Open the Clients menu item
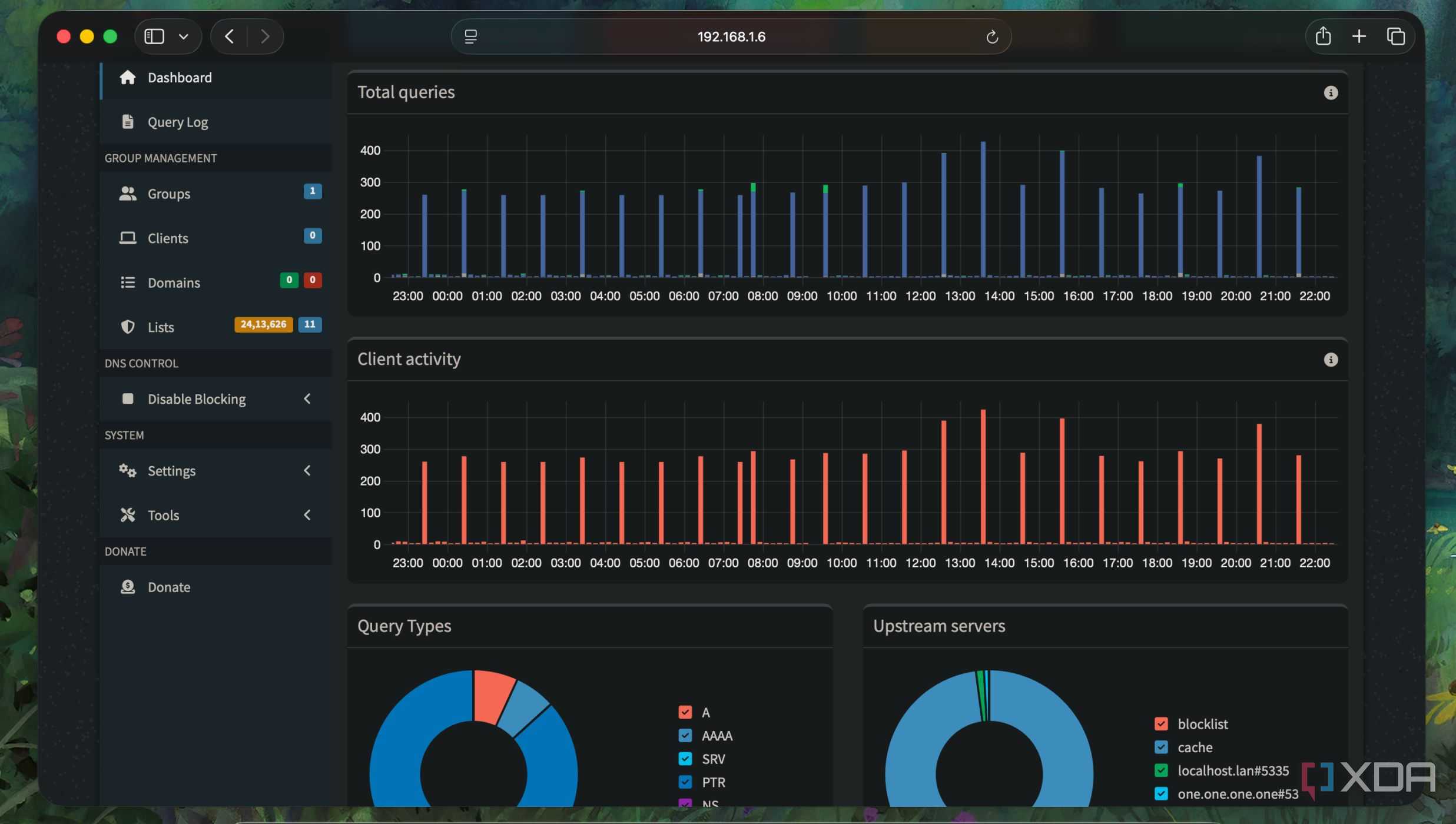This screenshot has height=824, width=1456. [x=215, y=238]
